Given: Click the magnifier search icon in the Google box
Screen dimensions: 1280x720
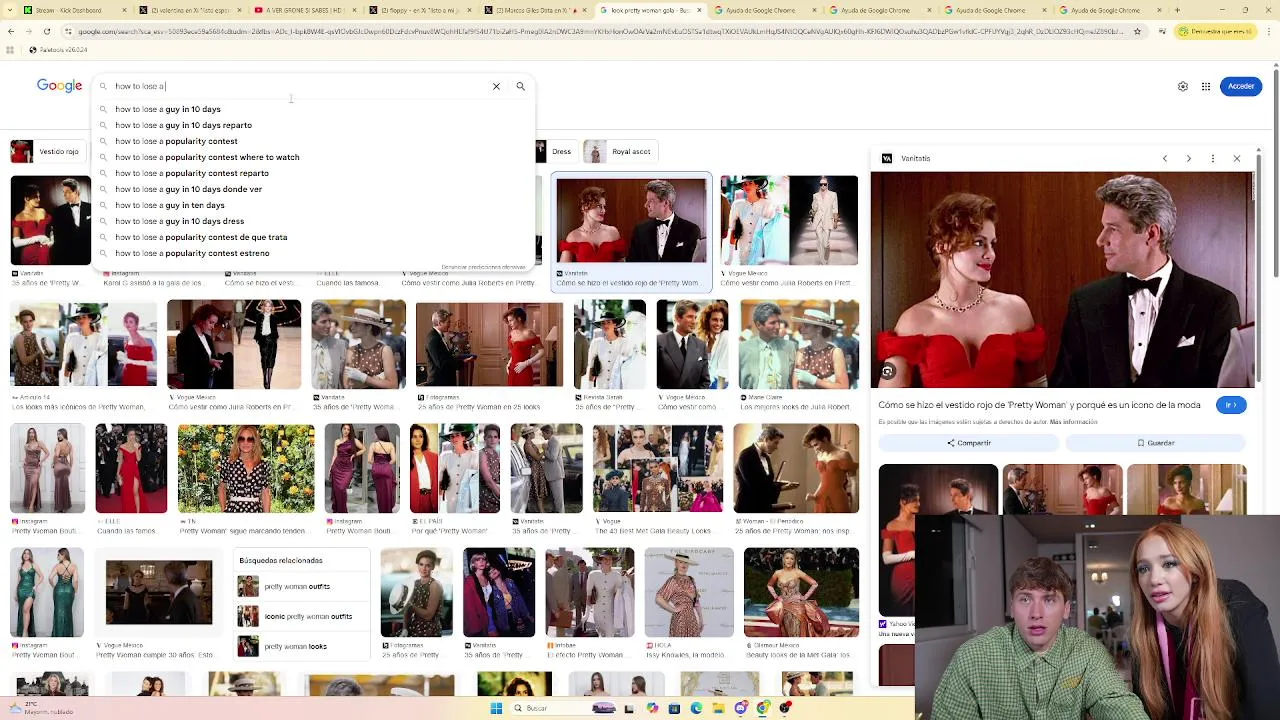Looking at the screenshot, I should click(x=520, y=86).
